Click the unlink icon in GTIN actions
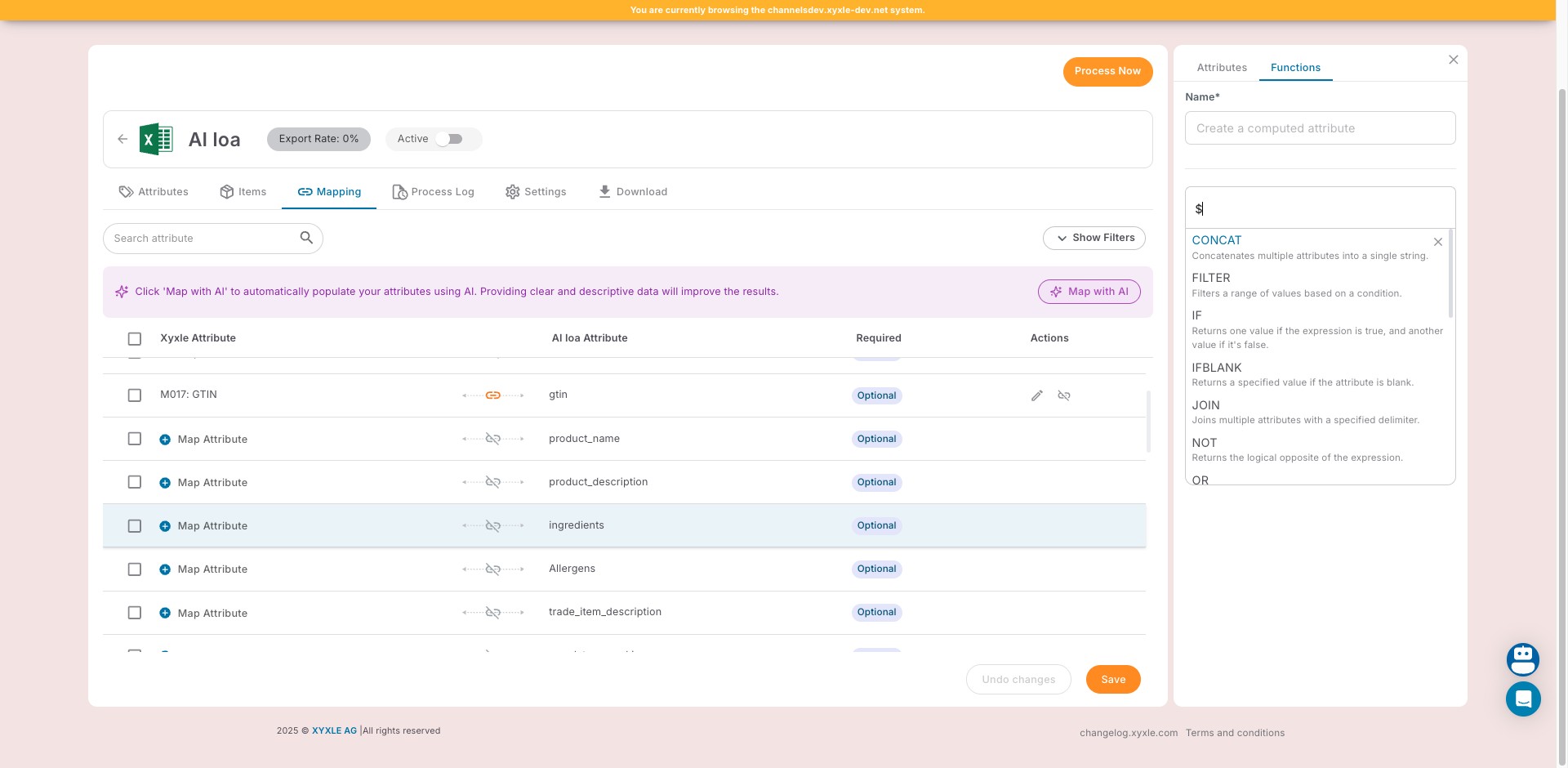Image resolution: width=1568 pixels, height=768 pixels. tap(1064, 395)
